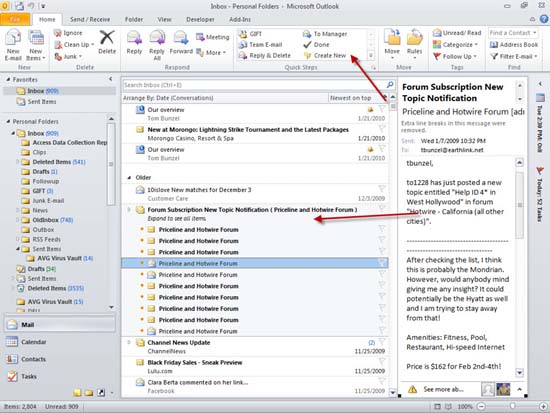Open Clean Up dropdown

(x=74, y=45)
